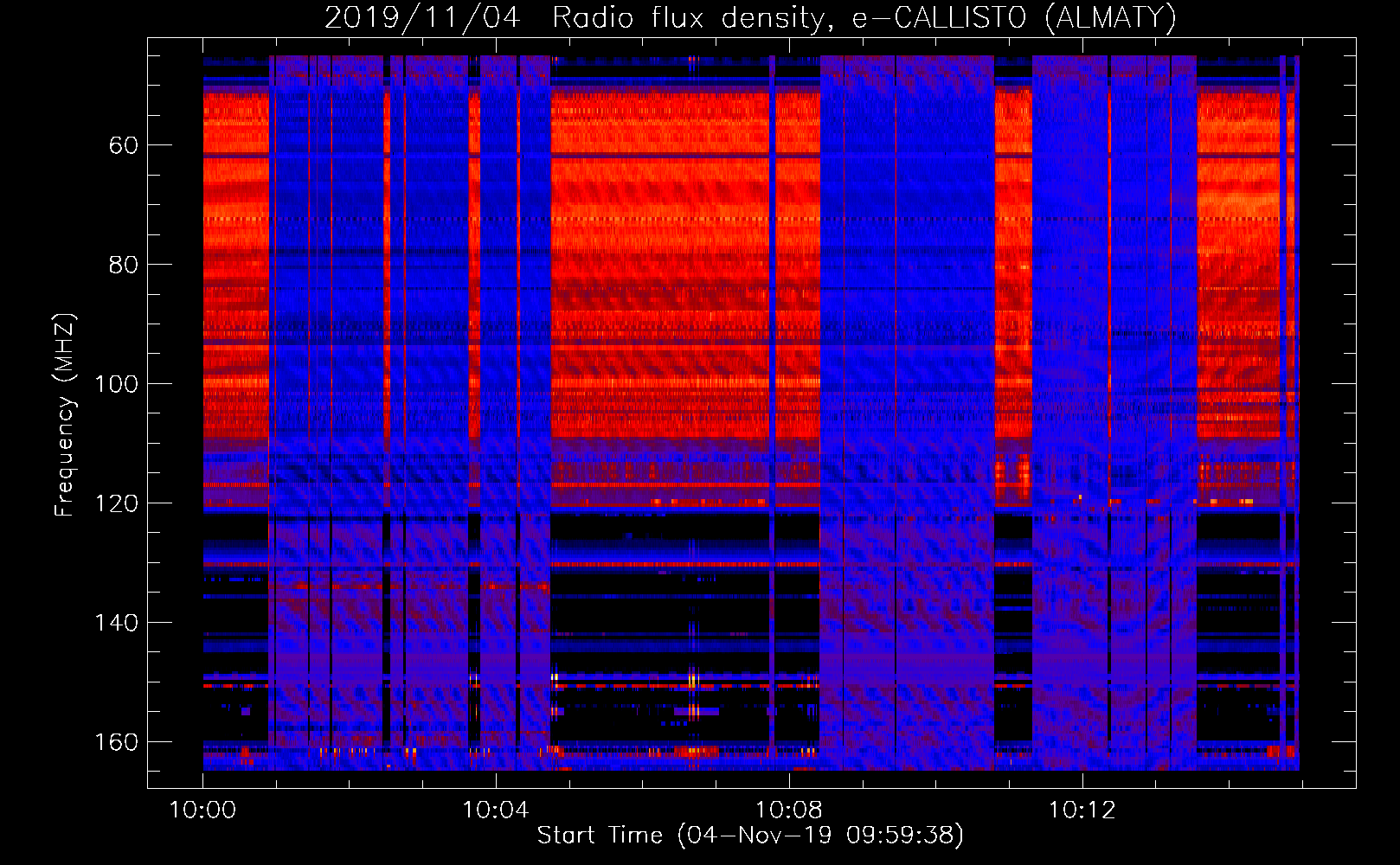Click the '10:04' time tick label
Screen dimensions: 1400x865
click(496, 811)
